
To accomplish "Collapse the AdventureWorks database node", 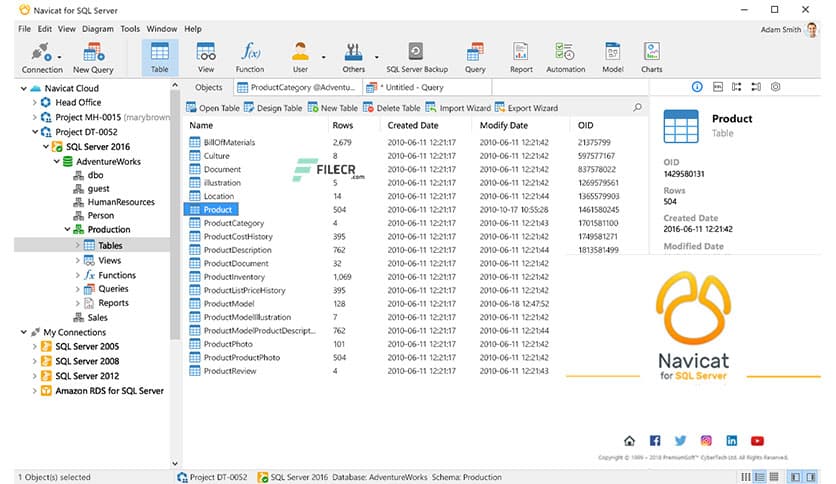I will pos(57,161).
